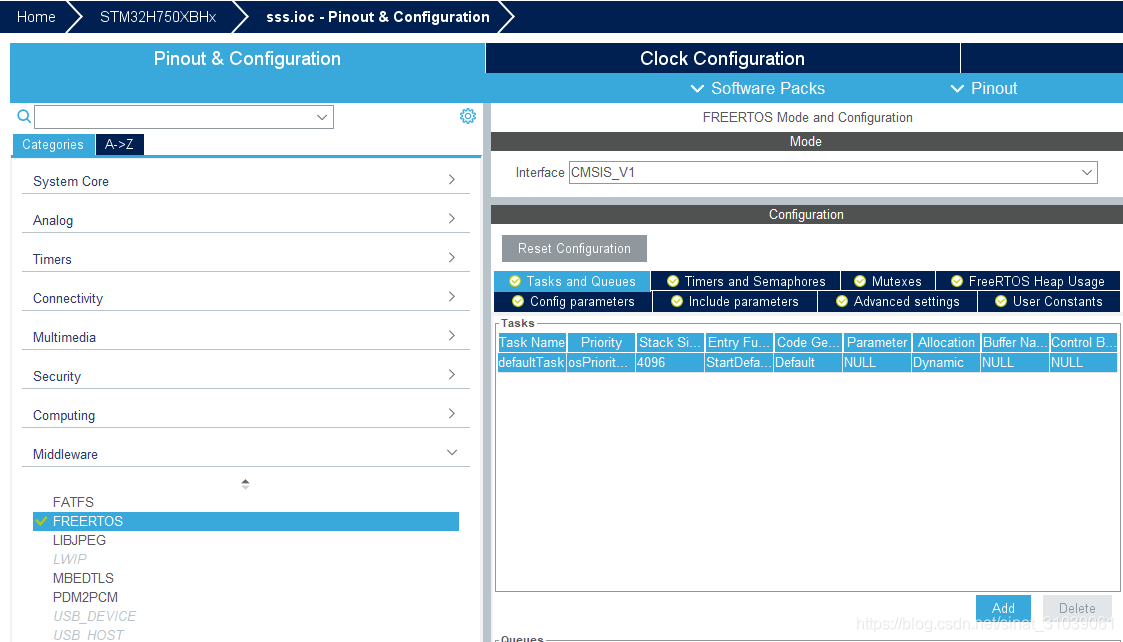The image size is (1123, 642).
Task: Click the sort arrows icon under Middleware
Action: click(x=245, y=484)
